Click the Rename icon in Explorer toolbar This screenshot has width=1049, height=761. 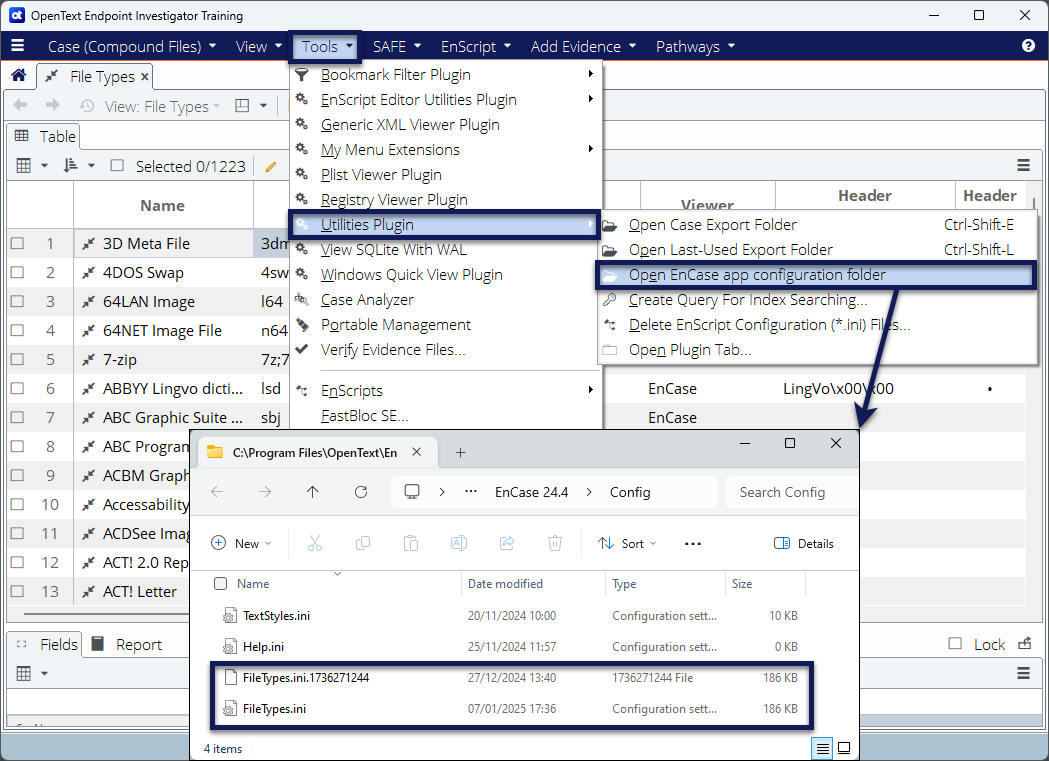pyautogui.click(x=459, y=544)
